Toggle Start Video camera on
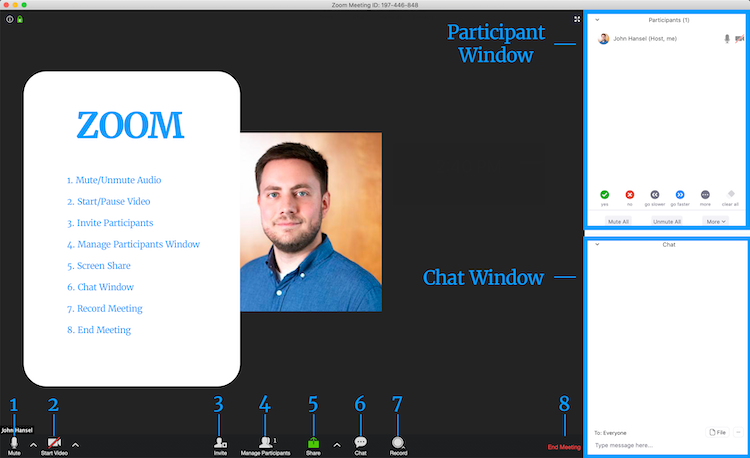The height and width of the screenshot is (458, 750). coord(54,442)
